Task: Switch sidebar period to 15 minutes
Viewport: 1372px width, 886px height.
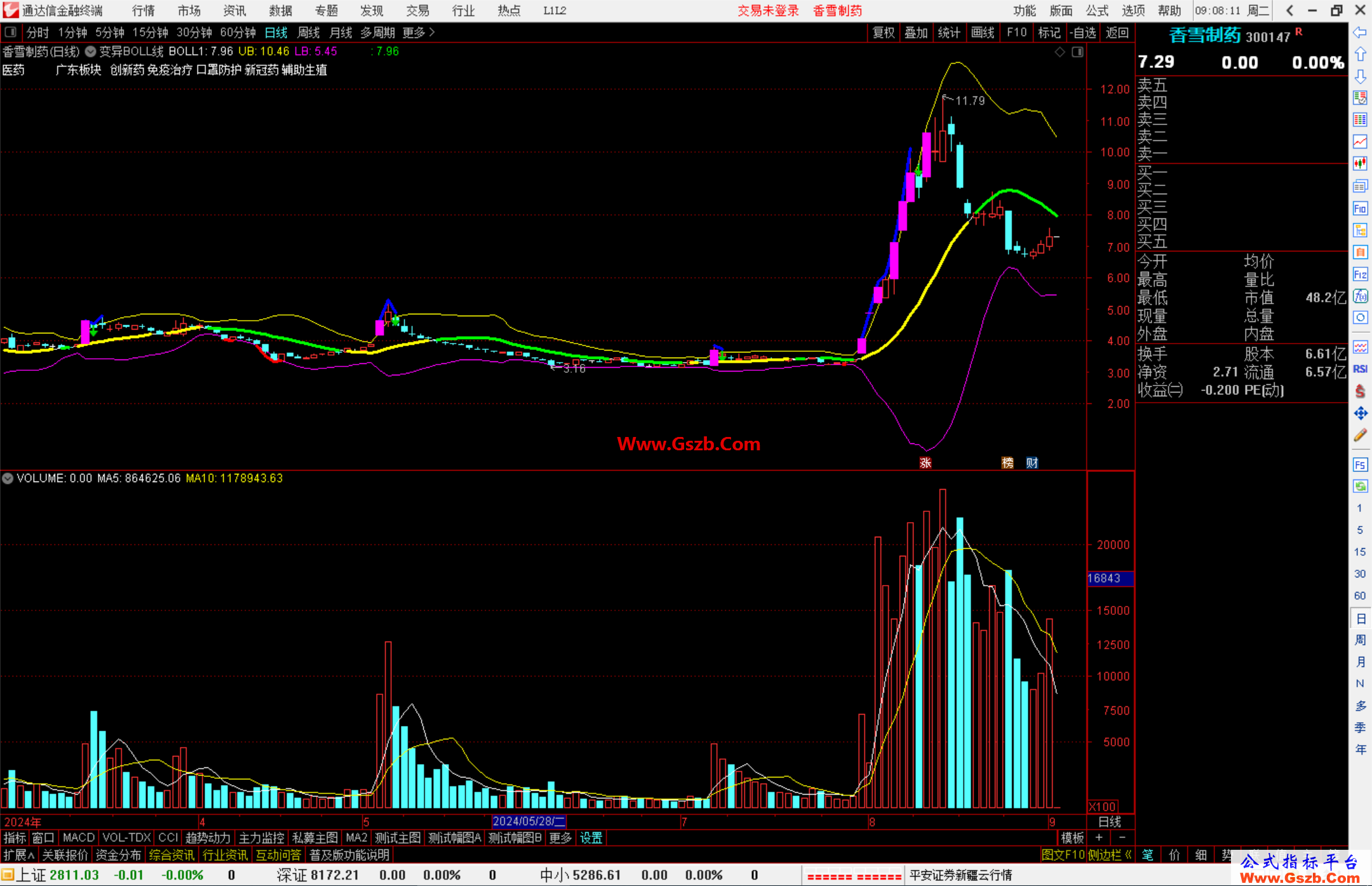Action: click(1359, 552)
